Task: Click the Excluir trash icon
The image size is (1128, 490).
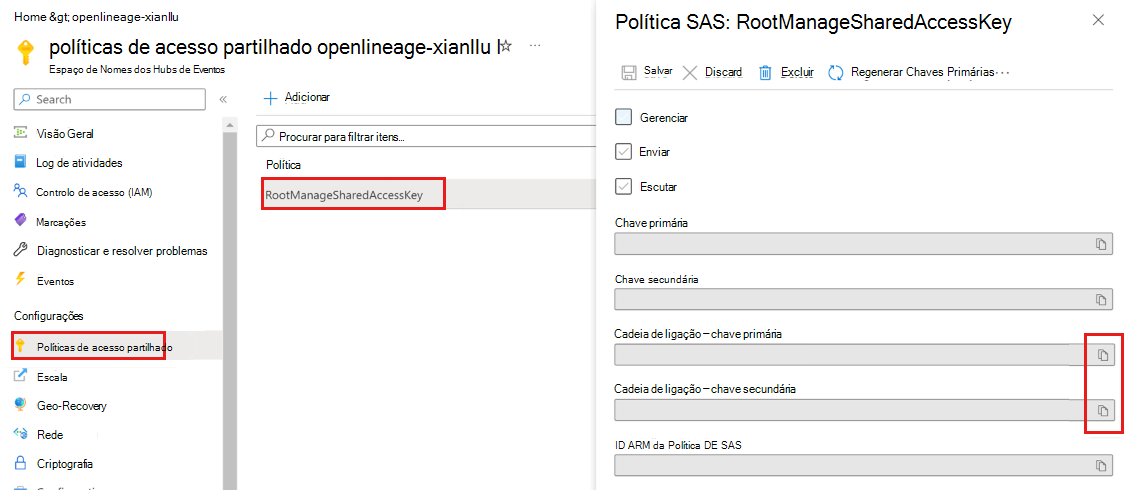Action: click(x=765, y=72)
